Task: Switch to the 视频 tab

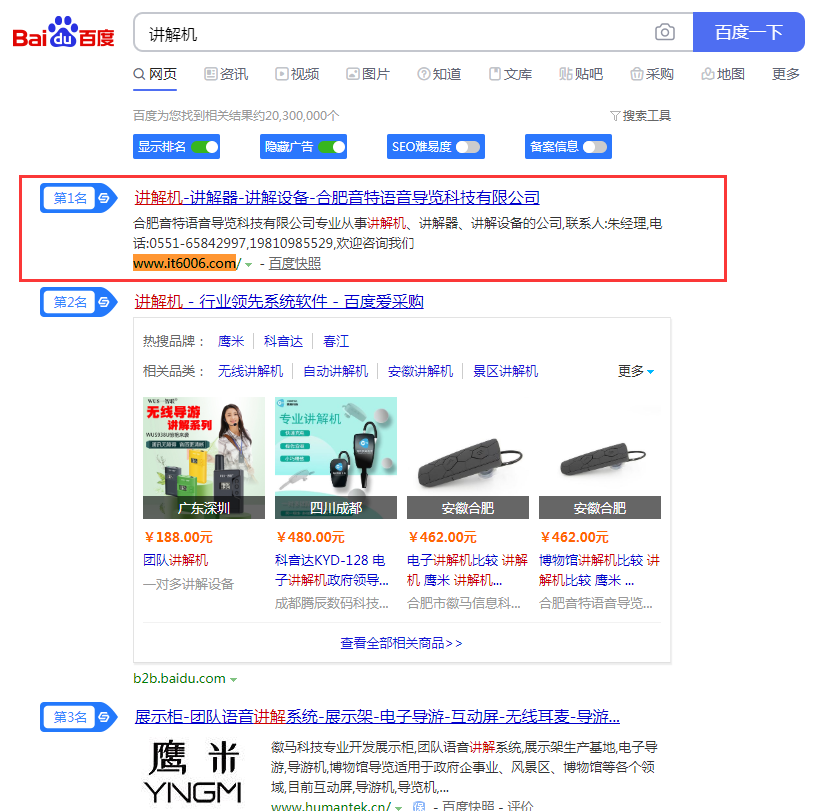Action: click(297, 74)
